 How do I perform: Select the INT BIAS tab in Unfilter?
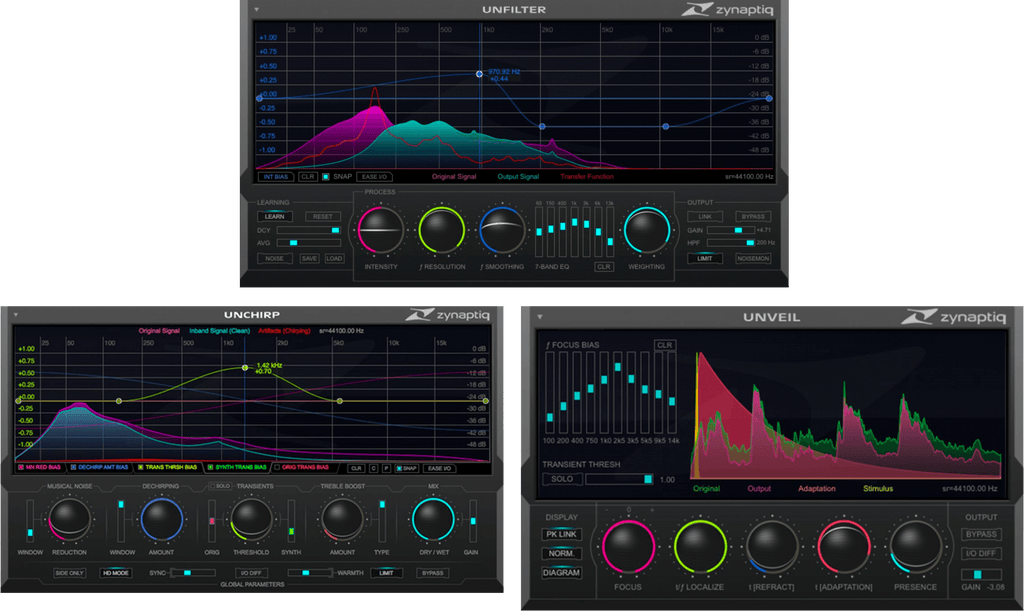coord(276,176)
